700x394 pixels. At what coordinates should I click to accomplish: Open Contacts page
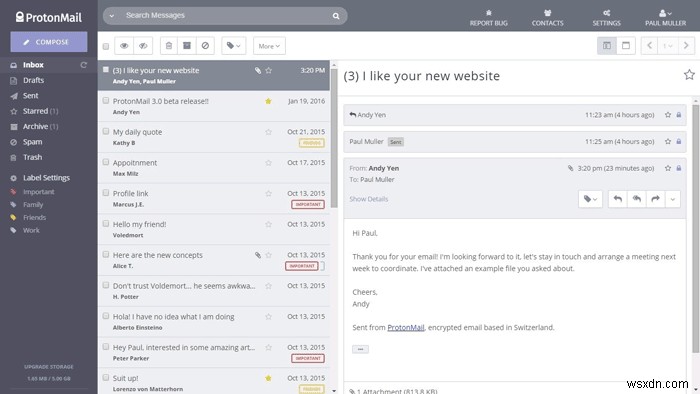click(x=547, y=18)
